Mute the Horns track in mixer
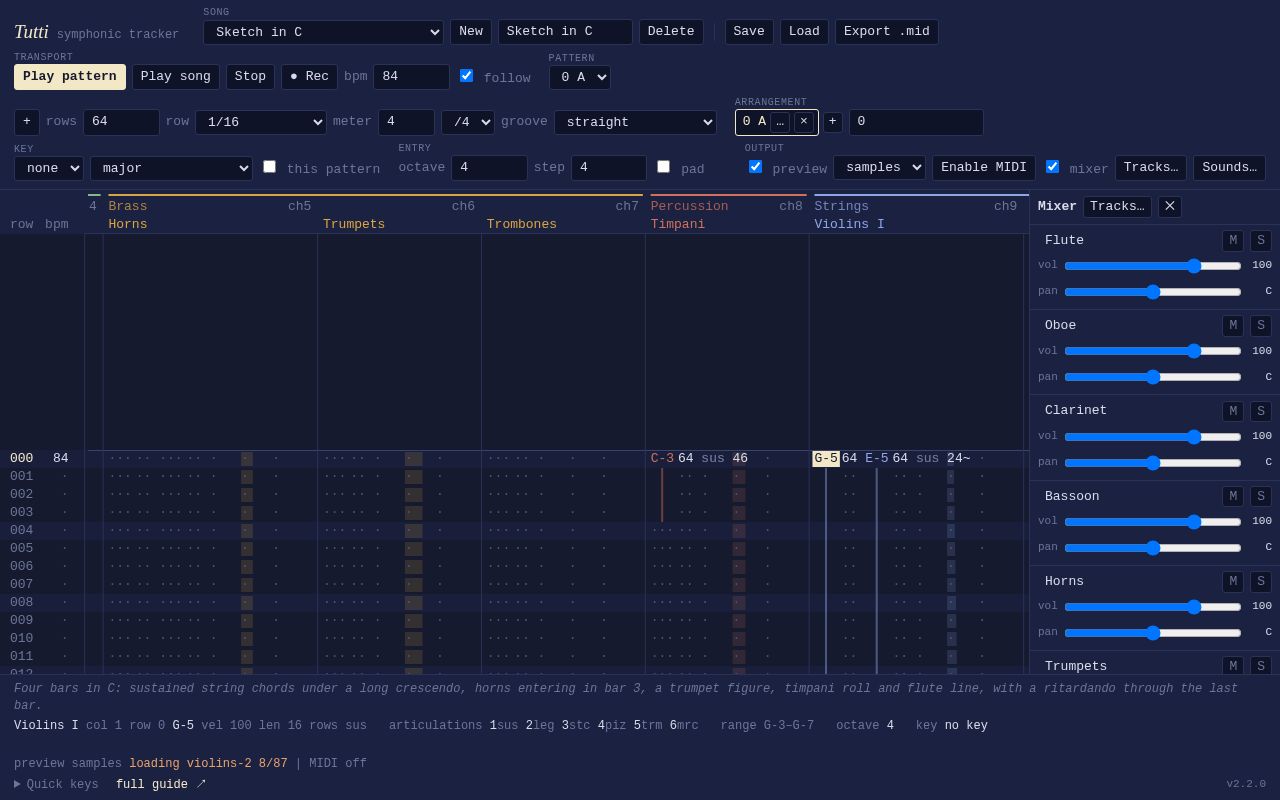The height and width of the screenshot is (800, 1280). 1233,582
